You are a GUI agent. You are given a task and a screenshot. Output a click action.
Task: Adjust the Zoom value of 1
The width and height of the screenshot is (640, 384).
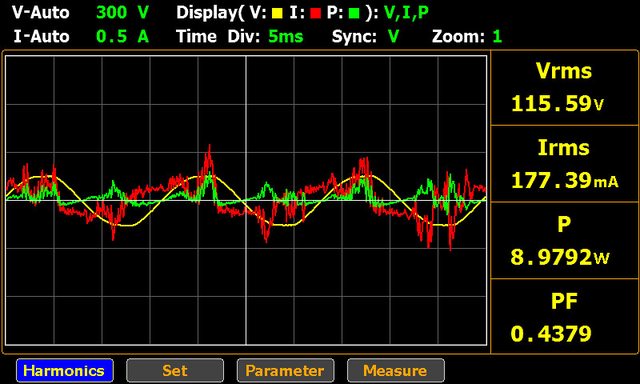click(497, 37)
